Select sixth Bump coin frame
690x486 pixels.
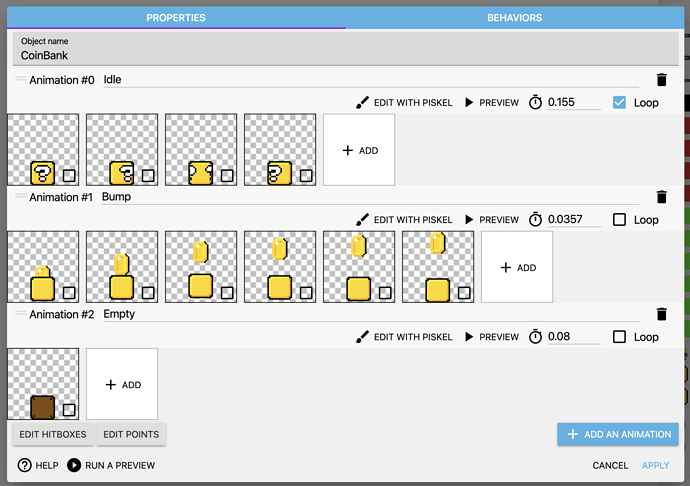(x=438, y=267)
